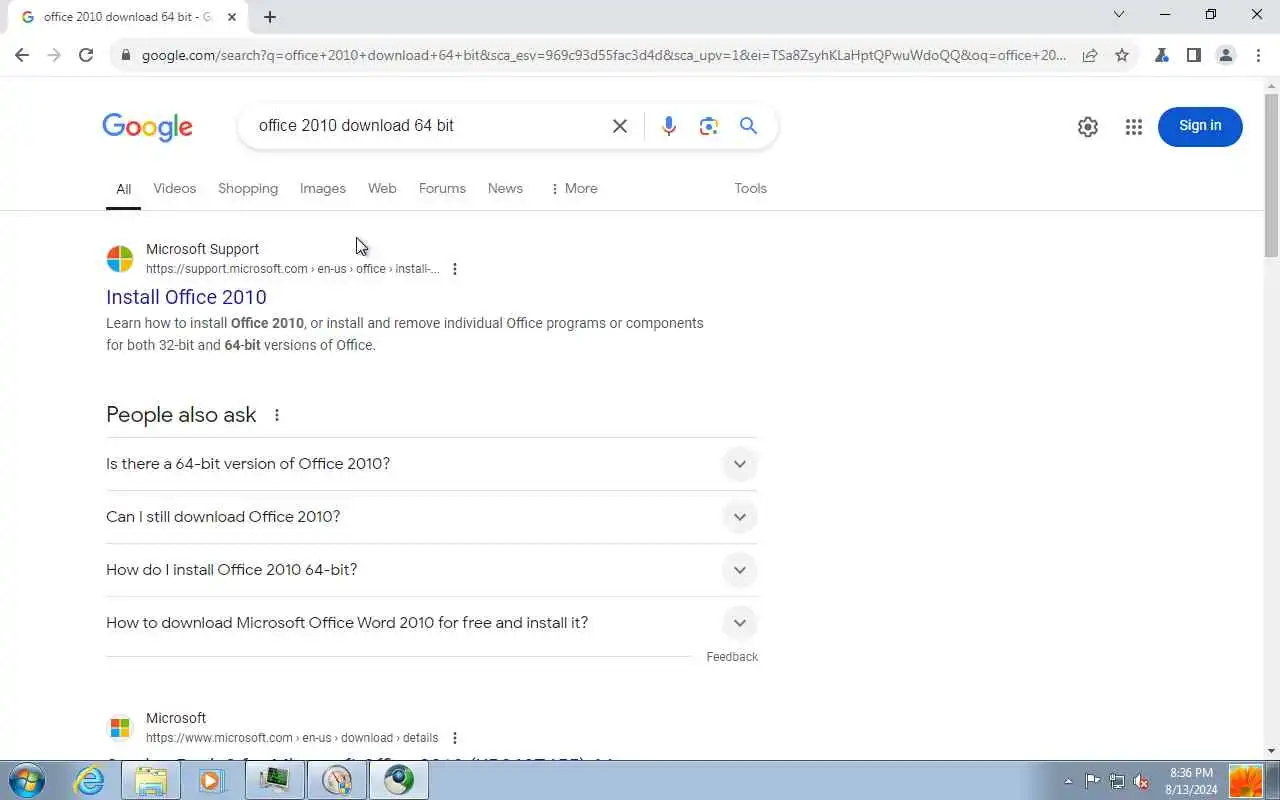This screenshot has width=1280, height=800.
Task: Show hidden tray icons arrow
Action: pos(1068,781)
